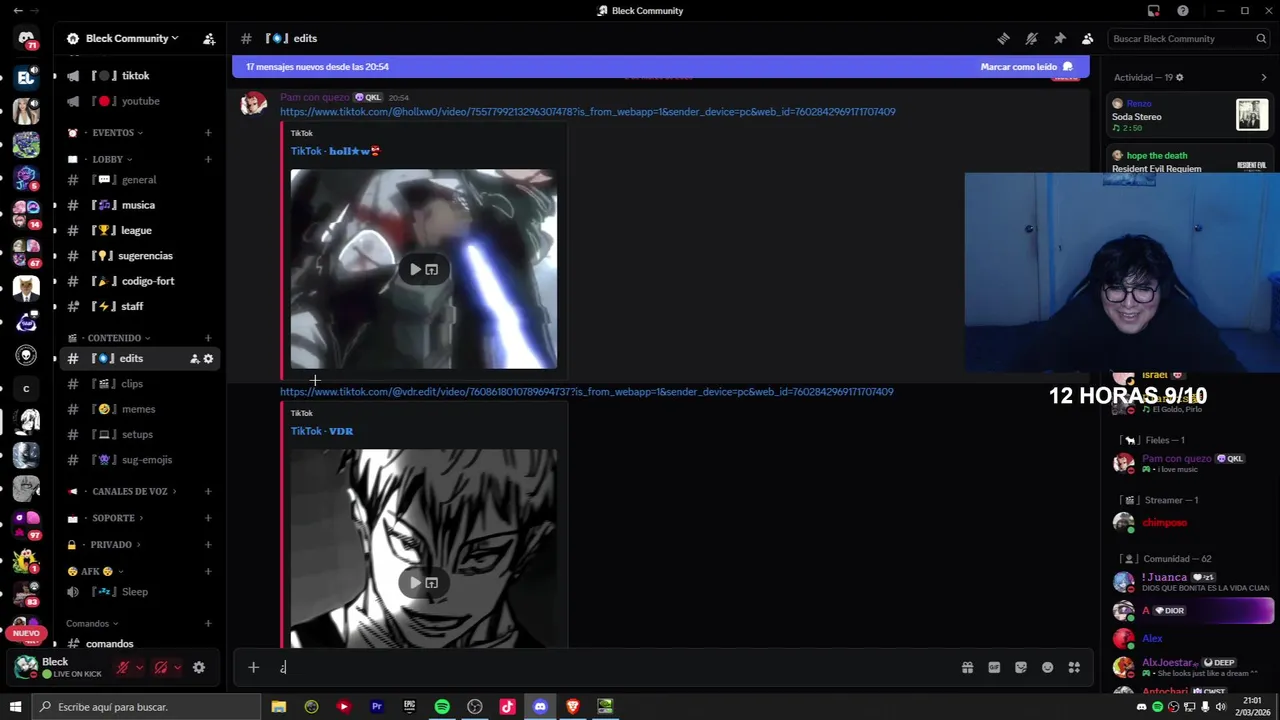Open the Discord inbox icon in title bar
This screenshot has width=1280, height=720.
1153,11
